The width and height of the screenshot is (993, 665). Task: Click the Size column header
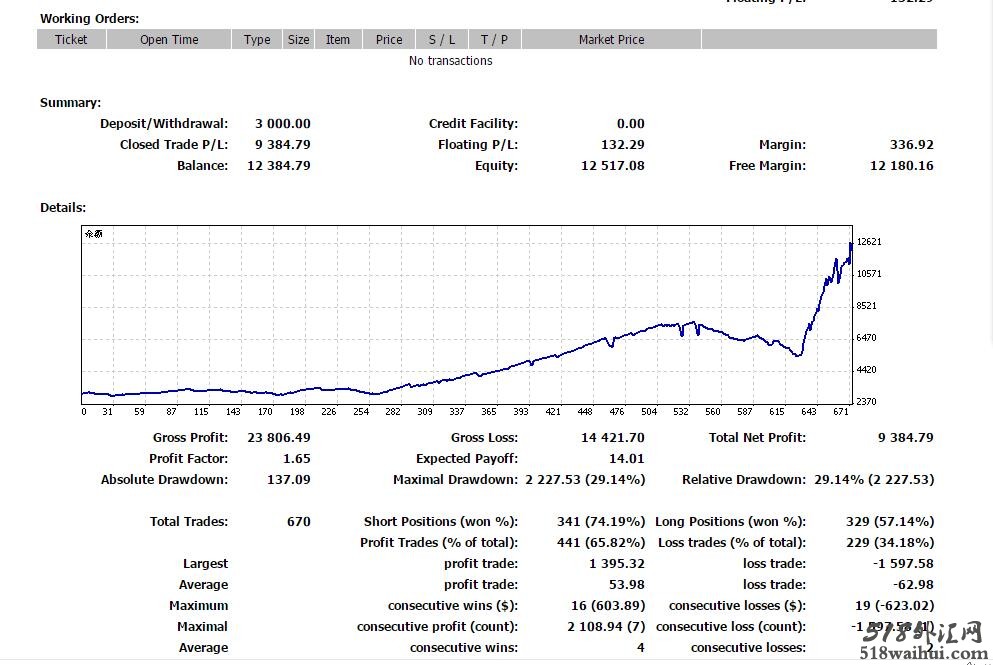coord(298,39)
